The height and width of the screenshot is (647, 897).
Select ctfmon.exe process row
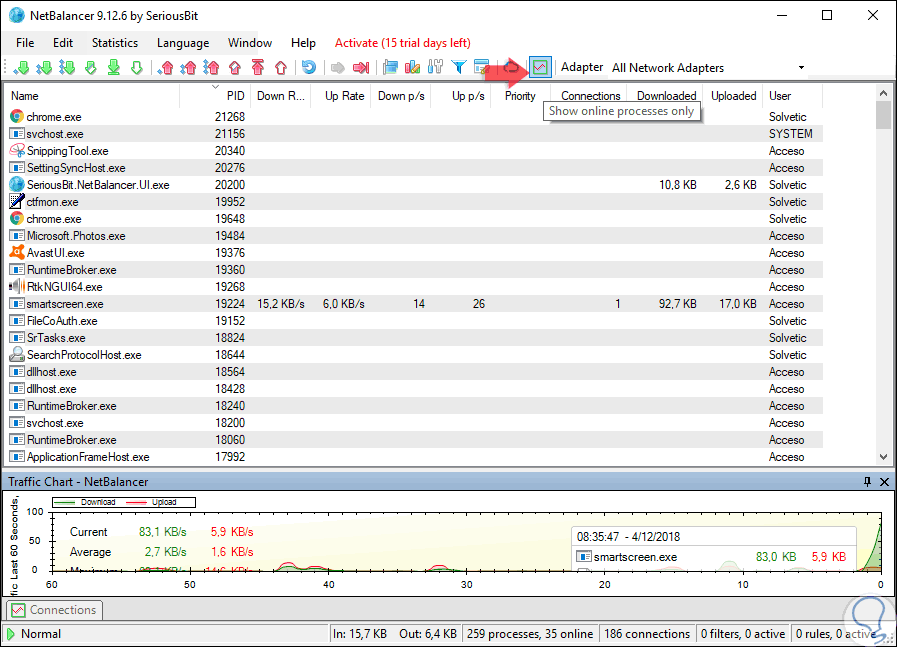pyautogui.click(x=415, y=202)
